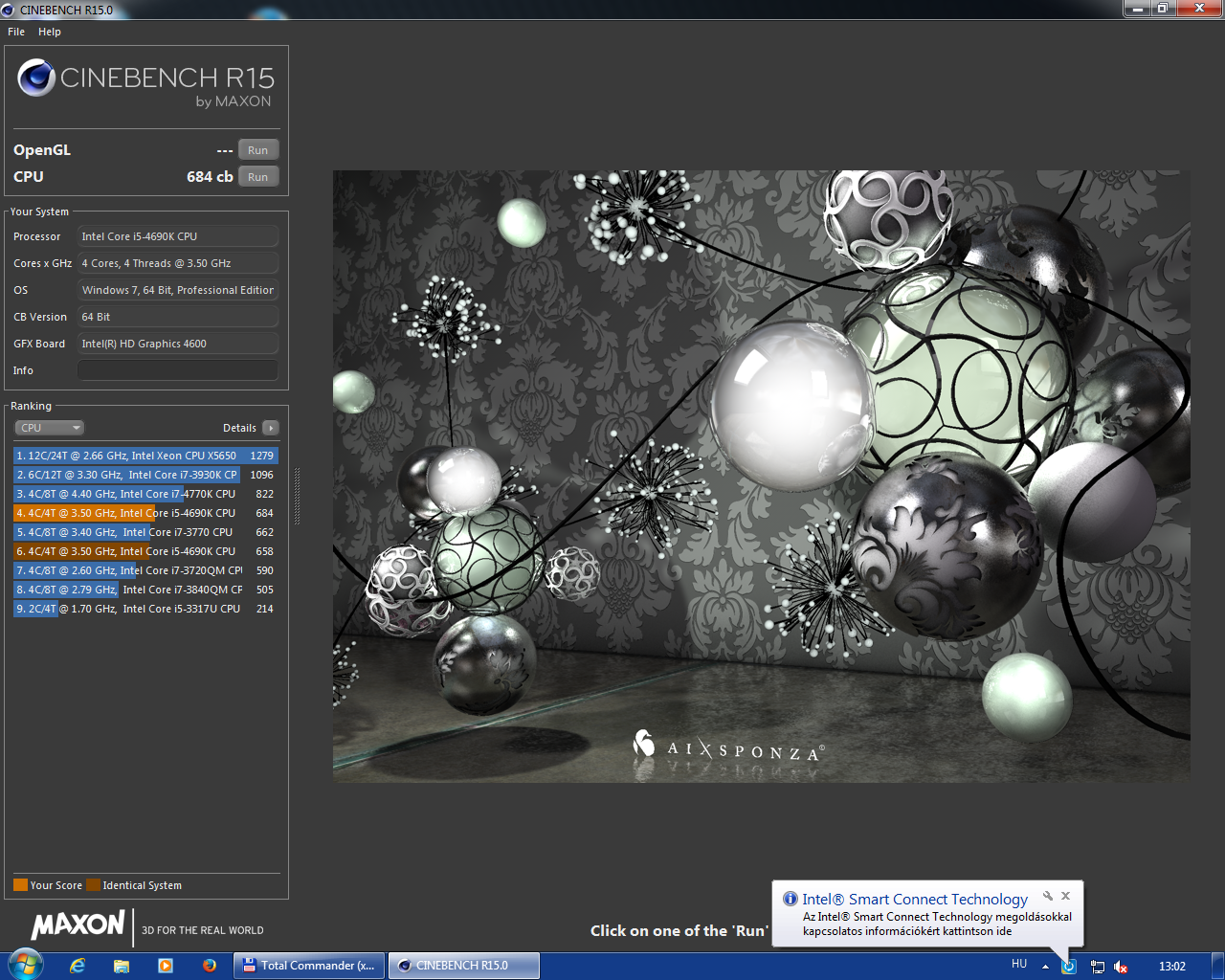This screenshot has width=1225, height=980.
Task: Select ranking row 7 Core i7-3720QM
Action: [x=145, y=570]
